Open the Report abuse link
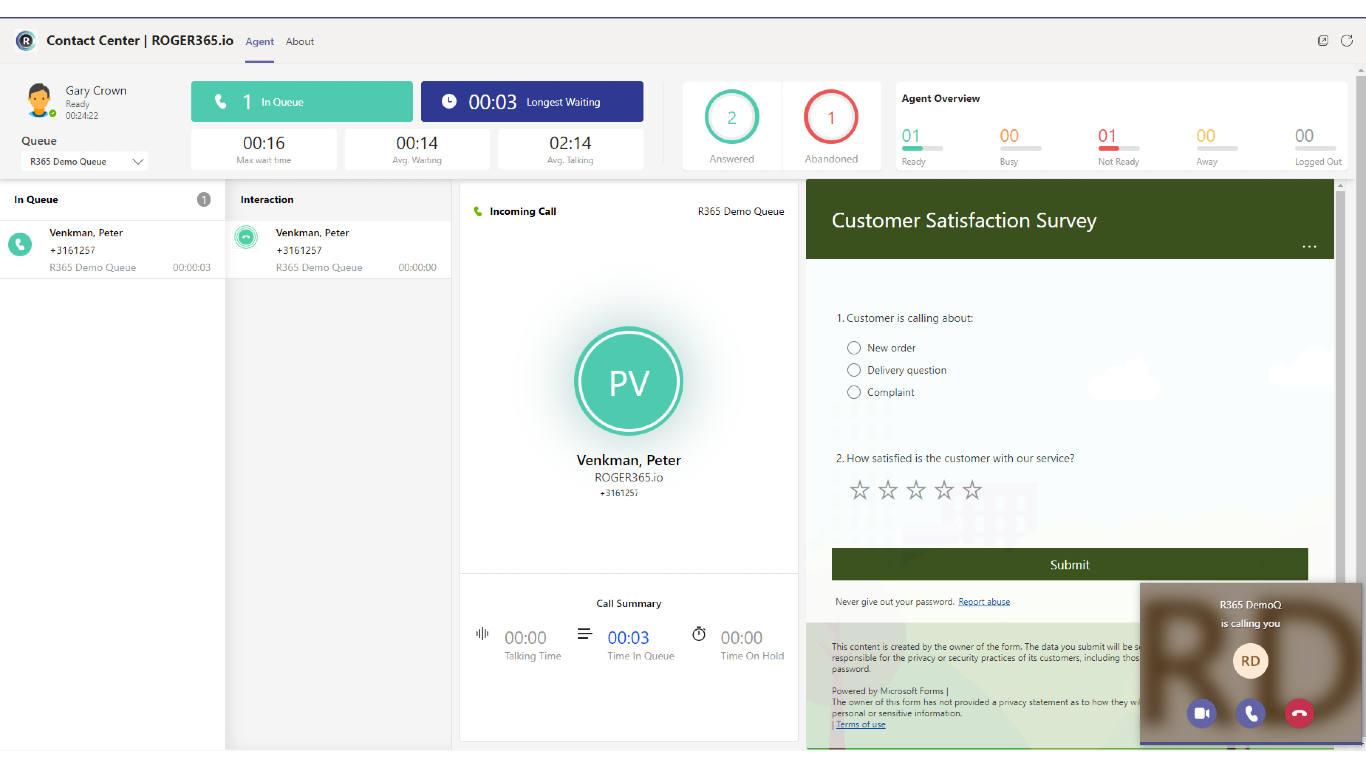 tap(984, 601)
